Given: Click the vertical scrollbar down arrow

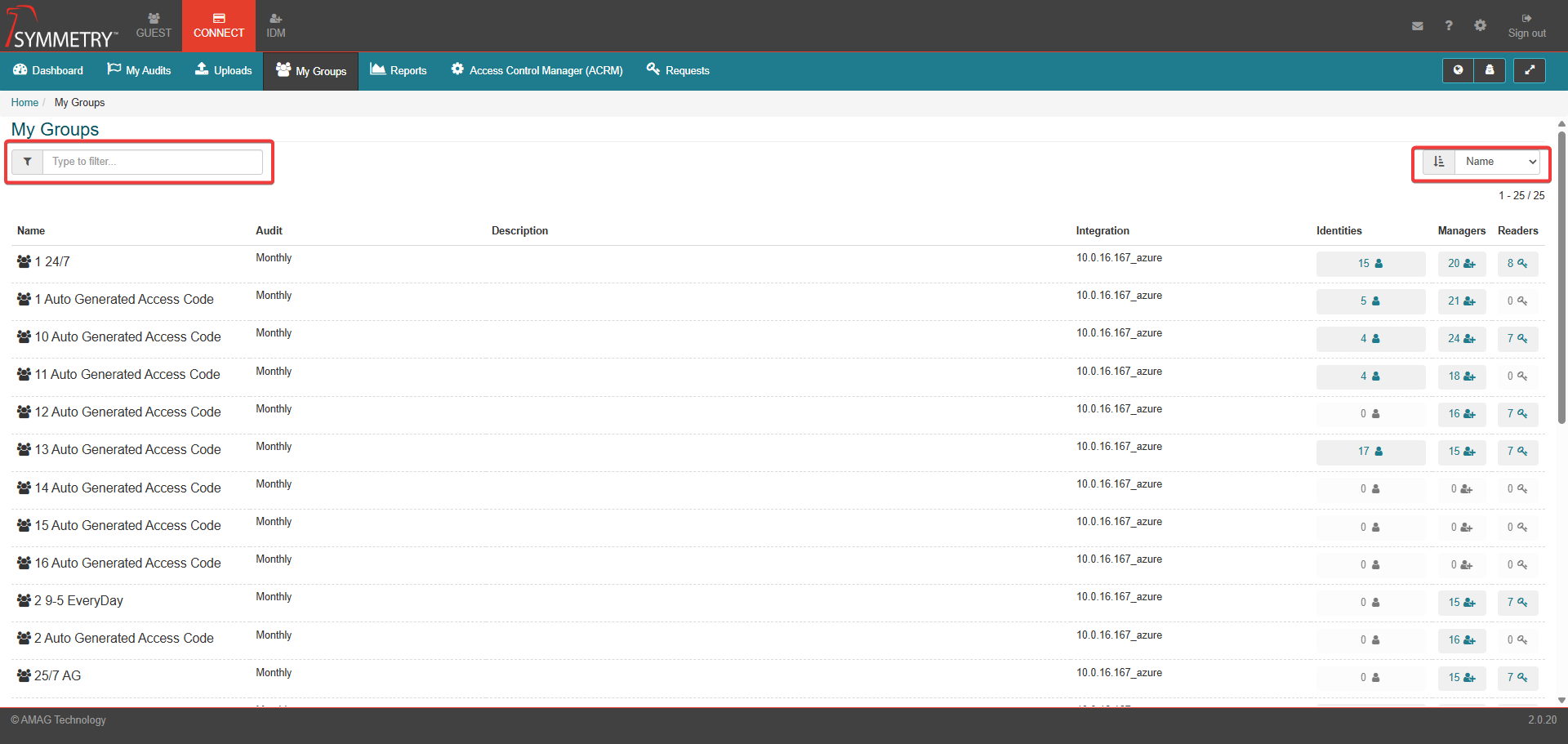Looking at the screenshot, I should [1561, 700].
